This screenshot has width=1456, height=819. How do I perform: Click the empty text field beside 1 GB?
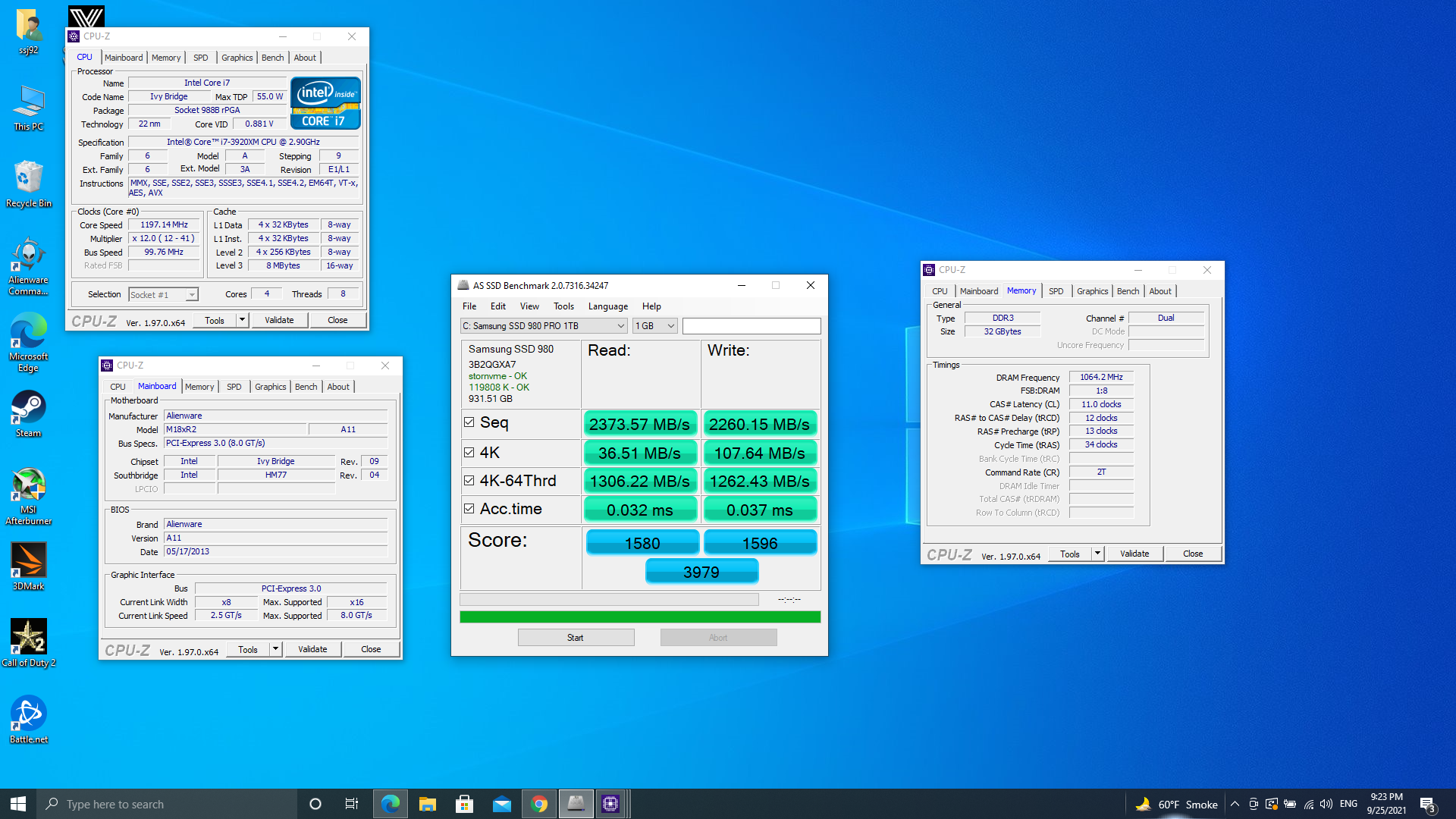[x=751, y=326]
